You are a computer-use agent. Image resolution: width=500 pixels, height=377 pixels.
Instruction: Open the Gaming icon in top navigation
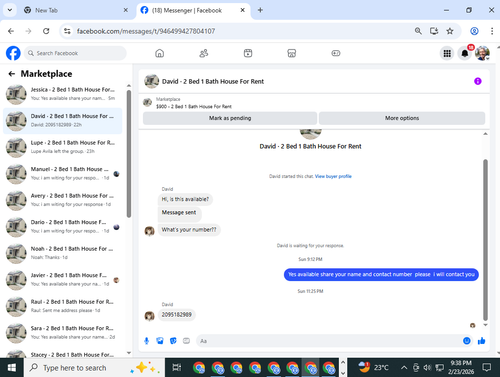click(x=336, y=53)
